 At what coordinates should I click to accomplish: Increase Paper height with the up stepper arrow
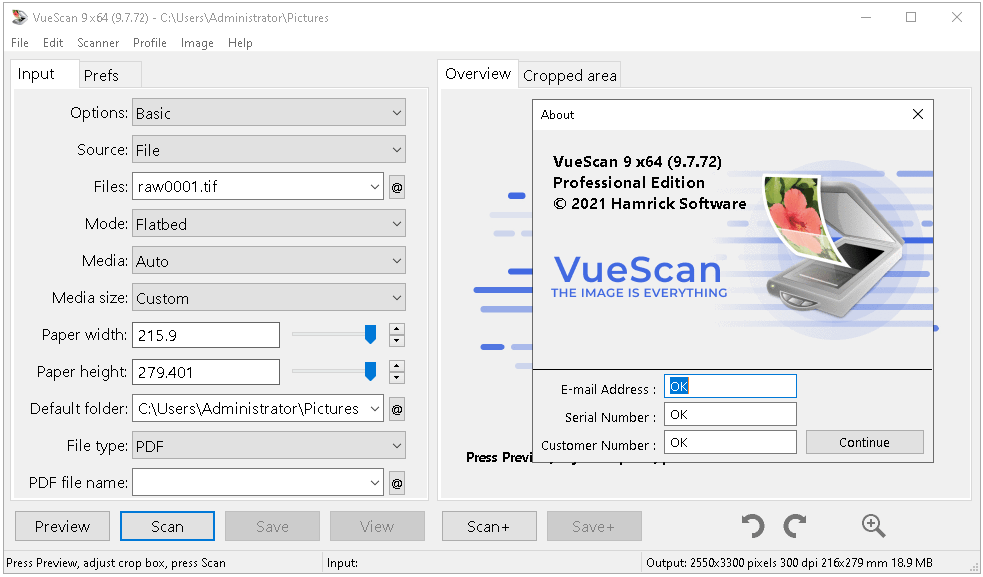coord(396,366)
